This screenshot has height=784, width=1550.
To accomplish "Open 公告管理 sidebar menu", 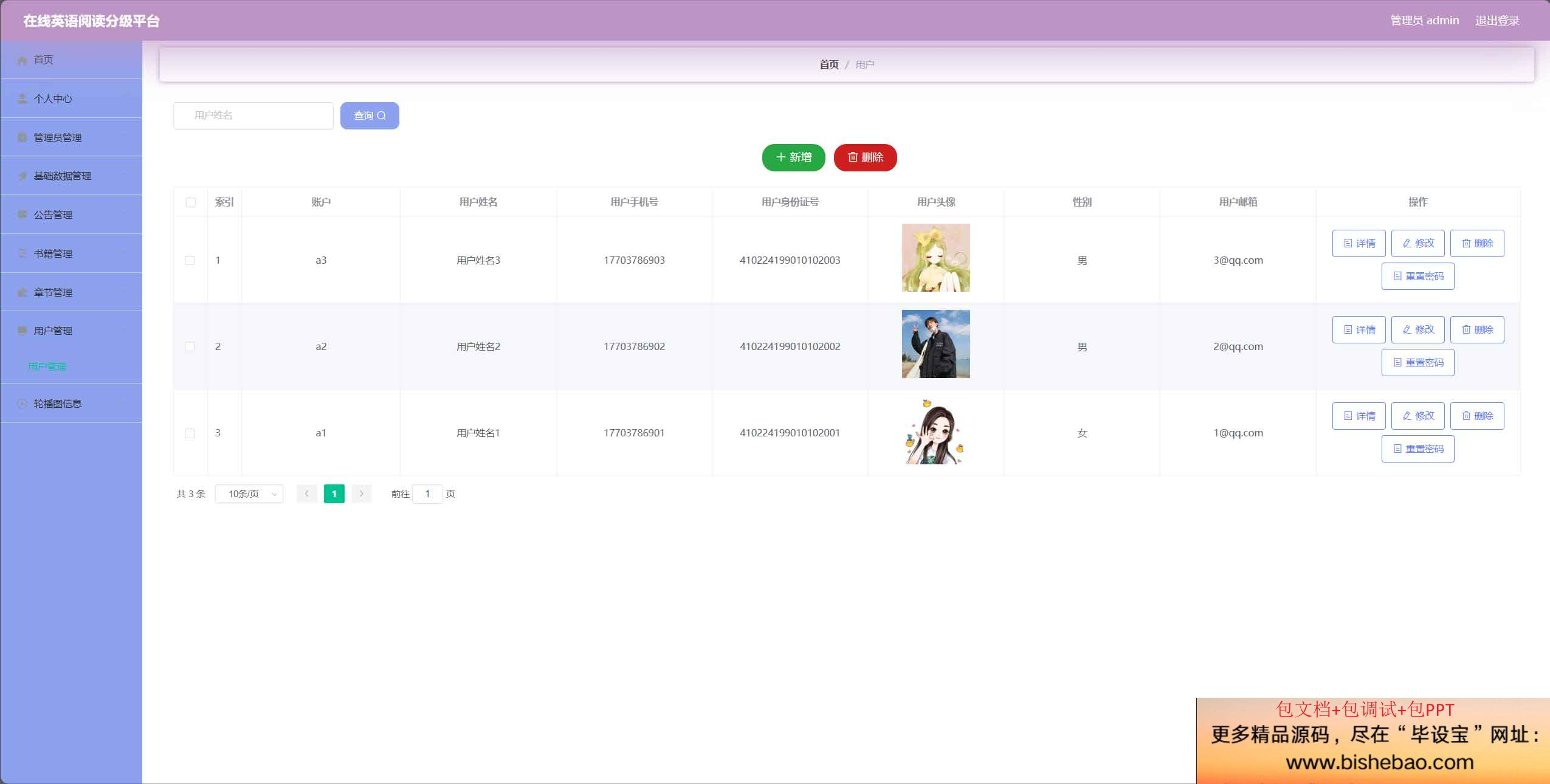I will pos(71,215).
